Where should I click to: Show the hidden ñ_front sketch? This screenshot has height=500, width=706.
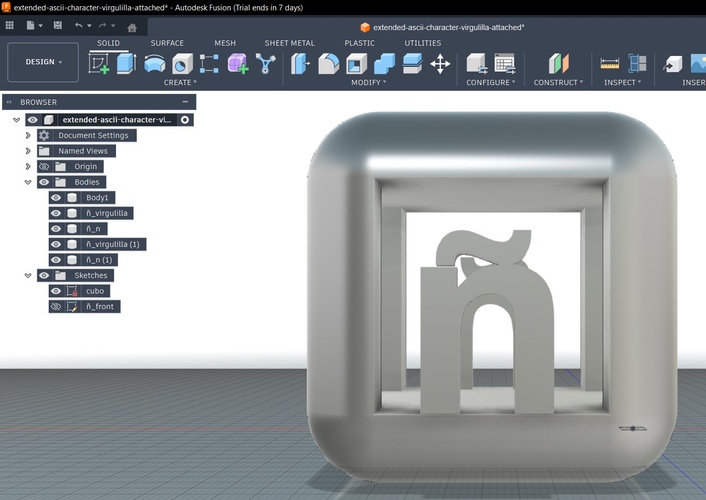55,306
